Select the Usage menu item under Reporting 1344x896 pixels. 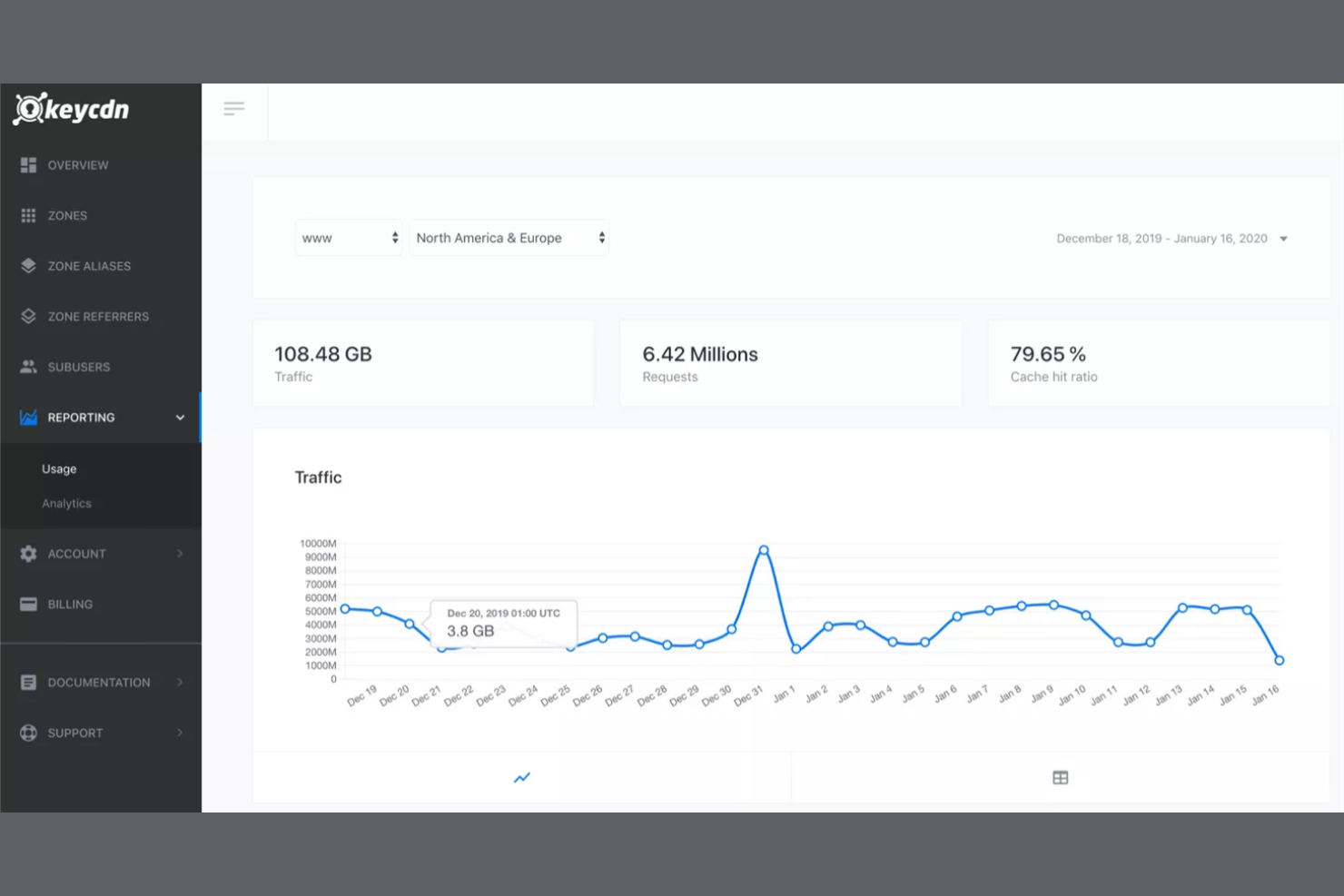[58, 468]
